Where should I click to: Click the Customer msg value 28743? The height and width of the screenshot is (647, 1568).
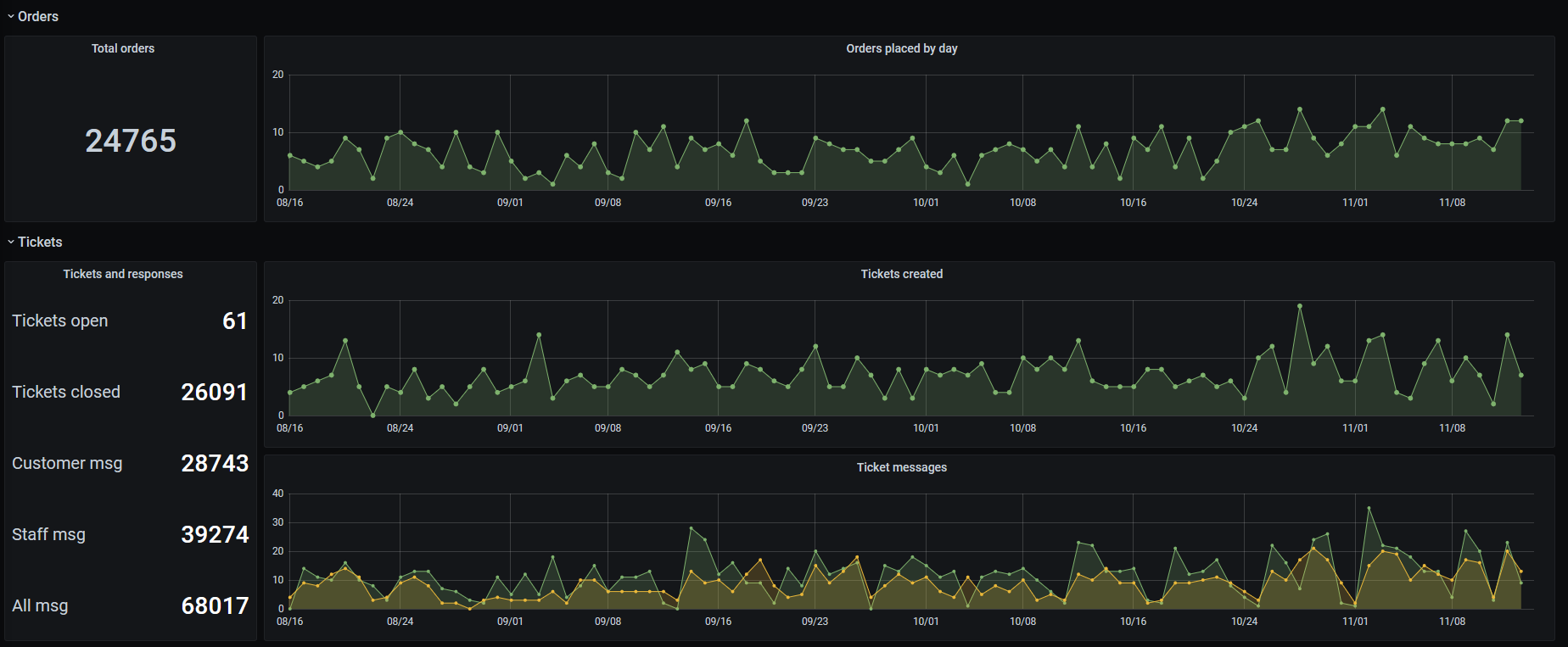215,463
